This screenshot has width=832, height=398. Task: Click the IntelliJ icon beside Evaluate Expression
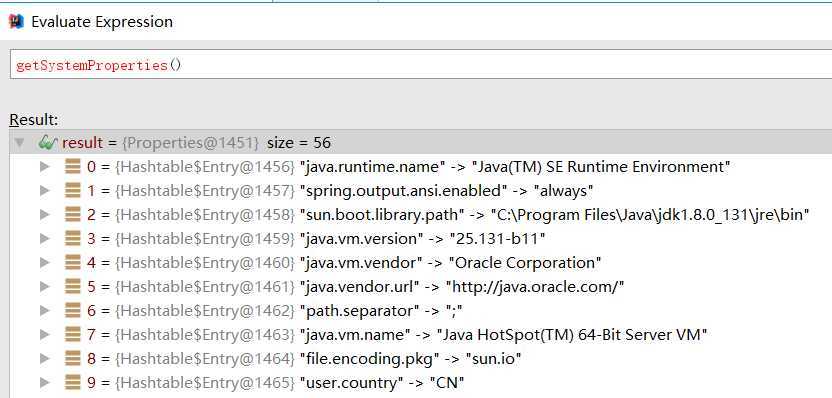tap(16, 22)
